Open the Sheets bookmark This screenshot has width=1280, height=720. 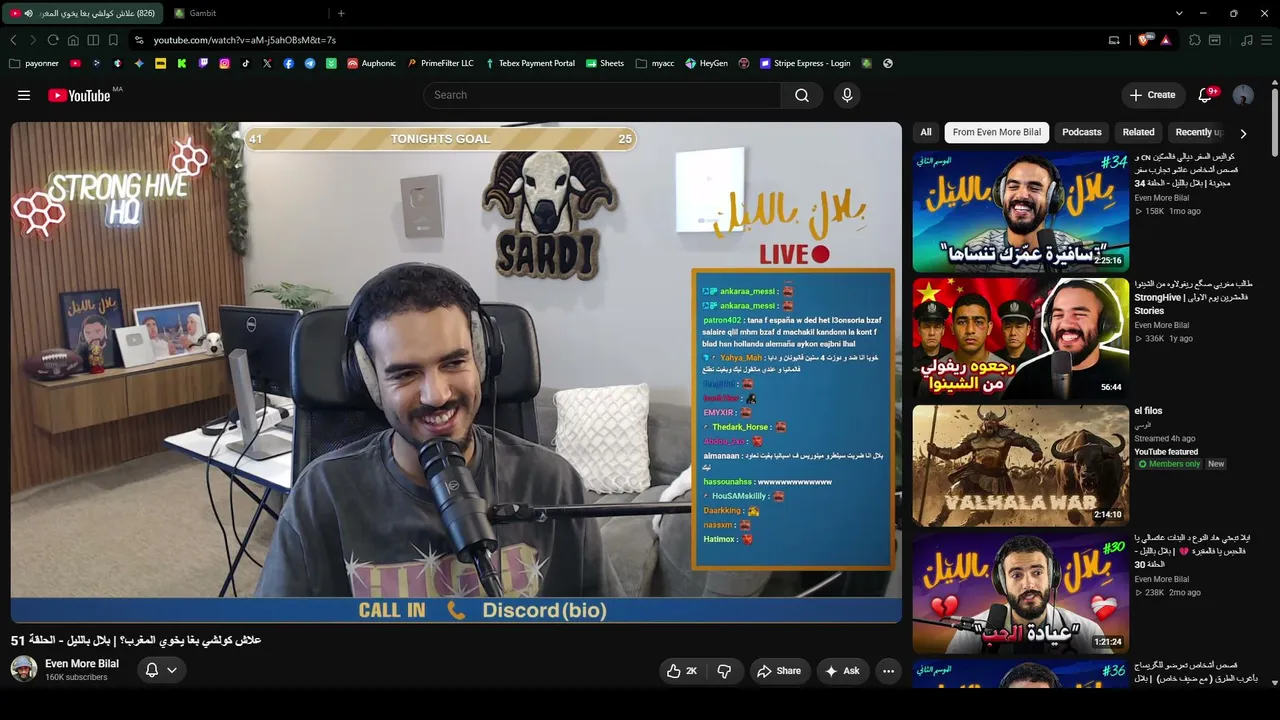605,63
